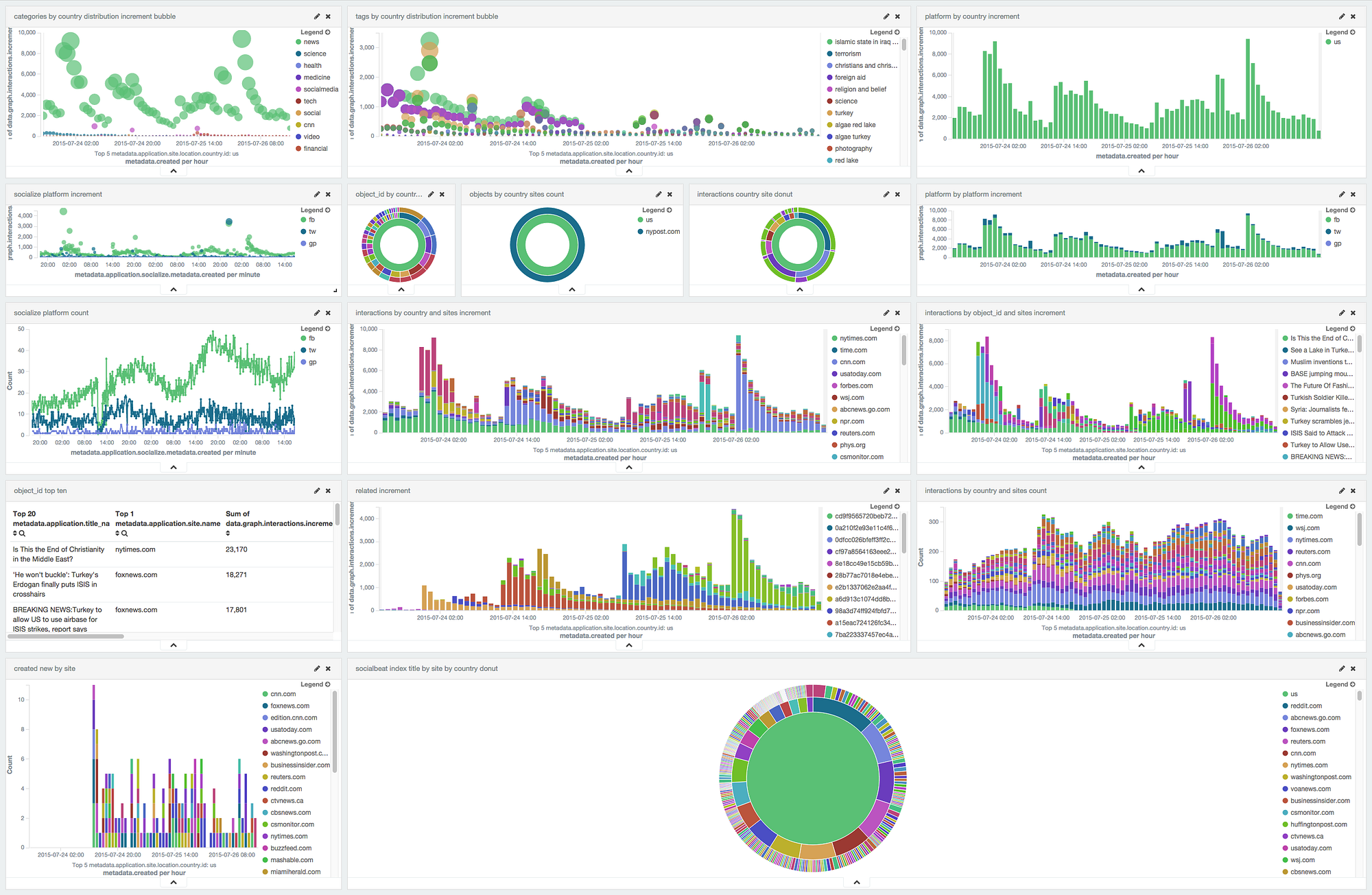
Task: Expand spy chevron under platform by country increment chart
Action: 1142,171
